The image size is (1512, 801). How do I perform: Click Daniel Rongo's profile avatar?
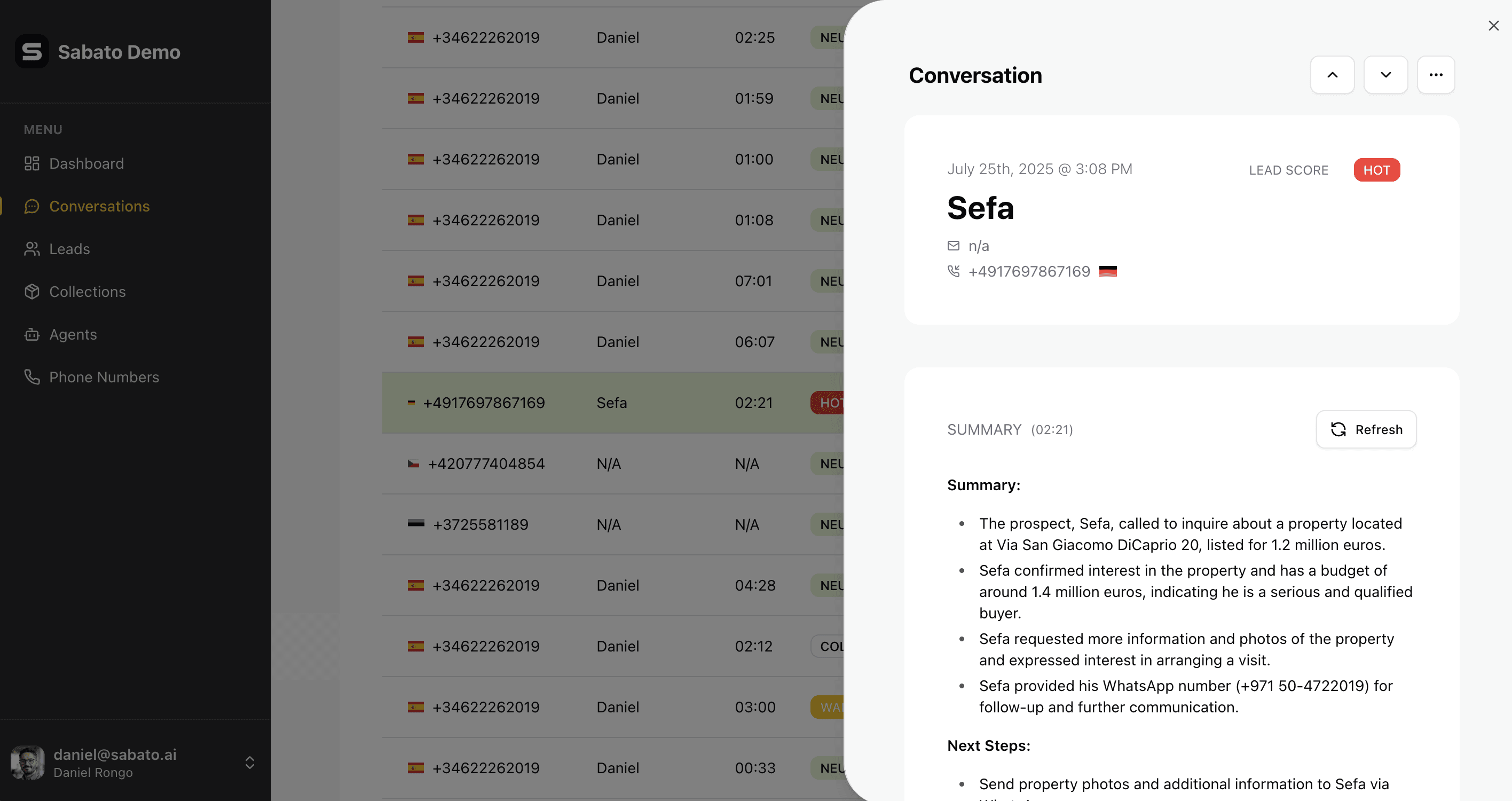pos(28,763)
